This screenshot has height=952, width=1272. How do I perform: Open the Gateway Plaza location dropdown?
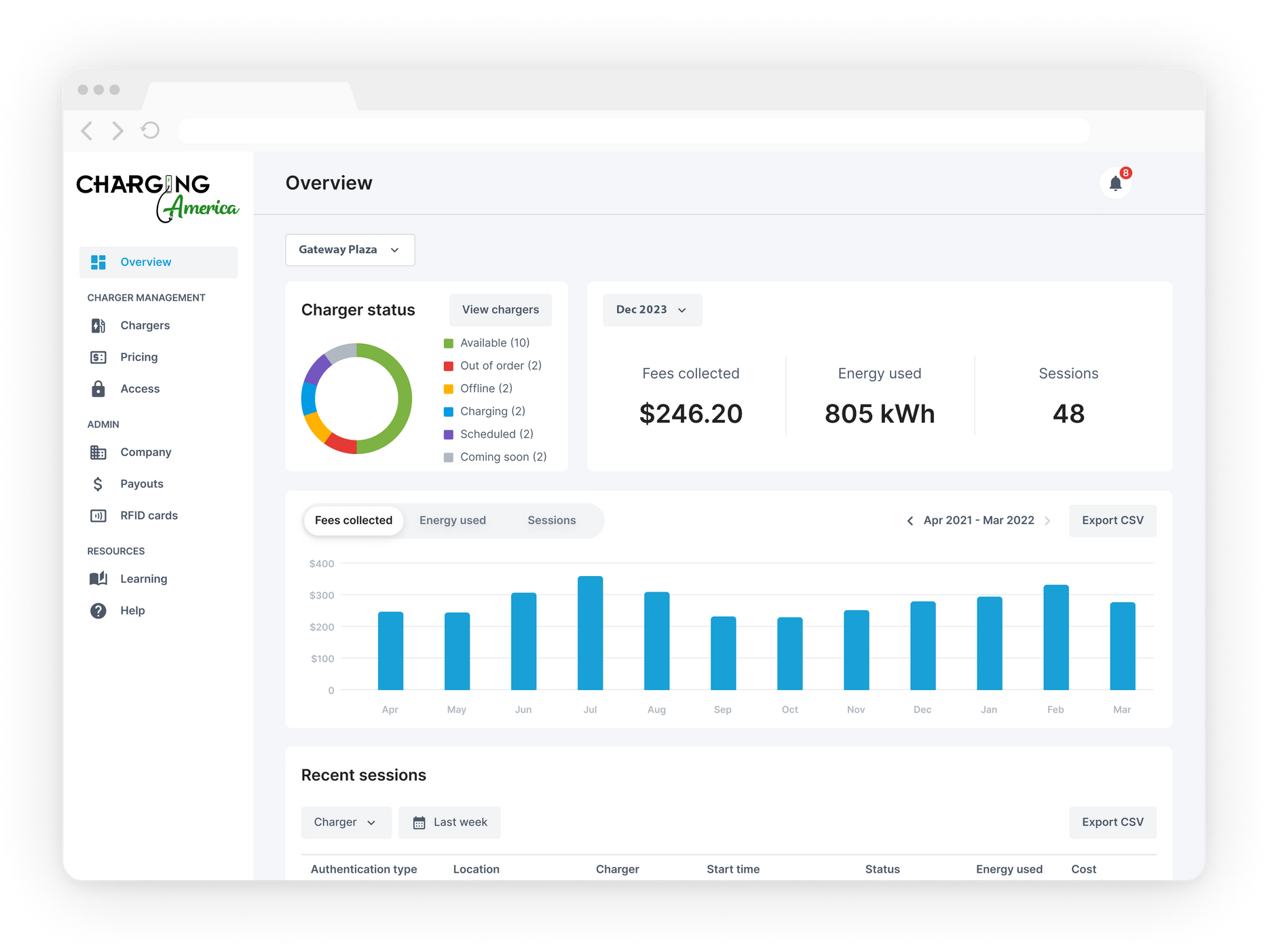[x=350, y=250]
